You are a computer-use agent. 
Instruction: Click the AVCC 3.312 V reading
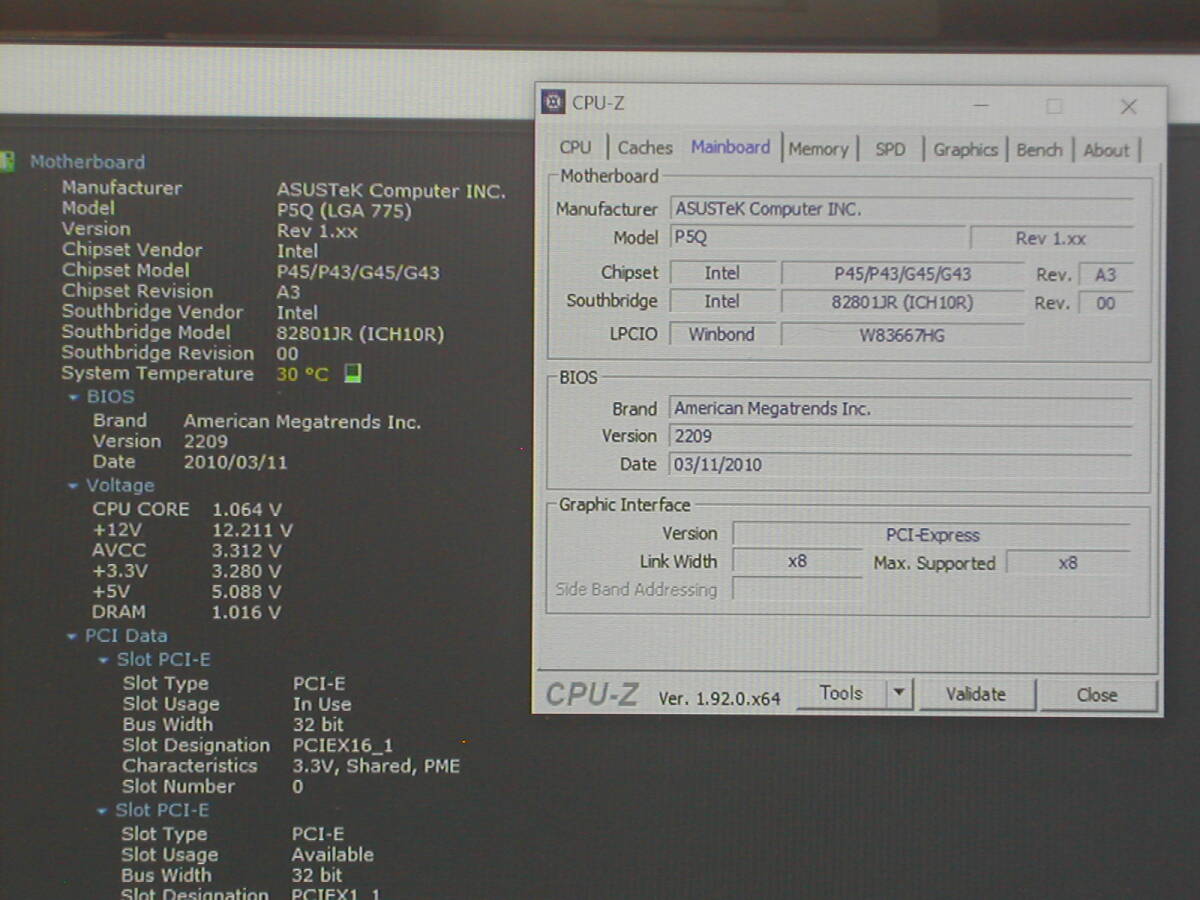(x=247, y=551)
